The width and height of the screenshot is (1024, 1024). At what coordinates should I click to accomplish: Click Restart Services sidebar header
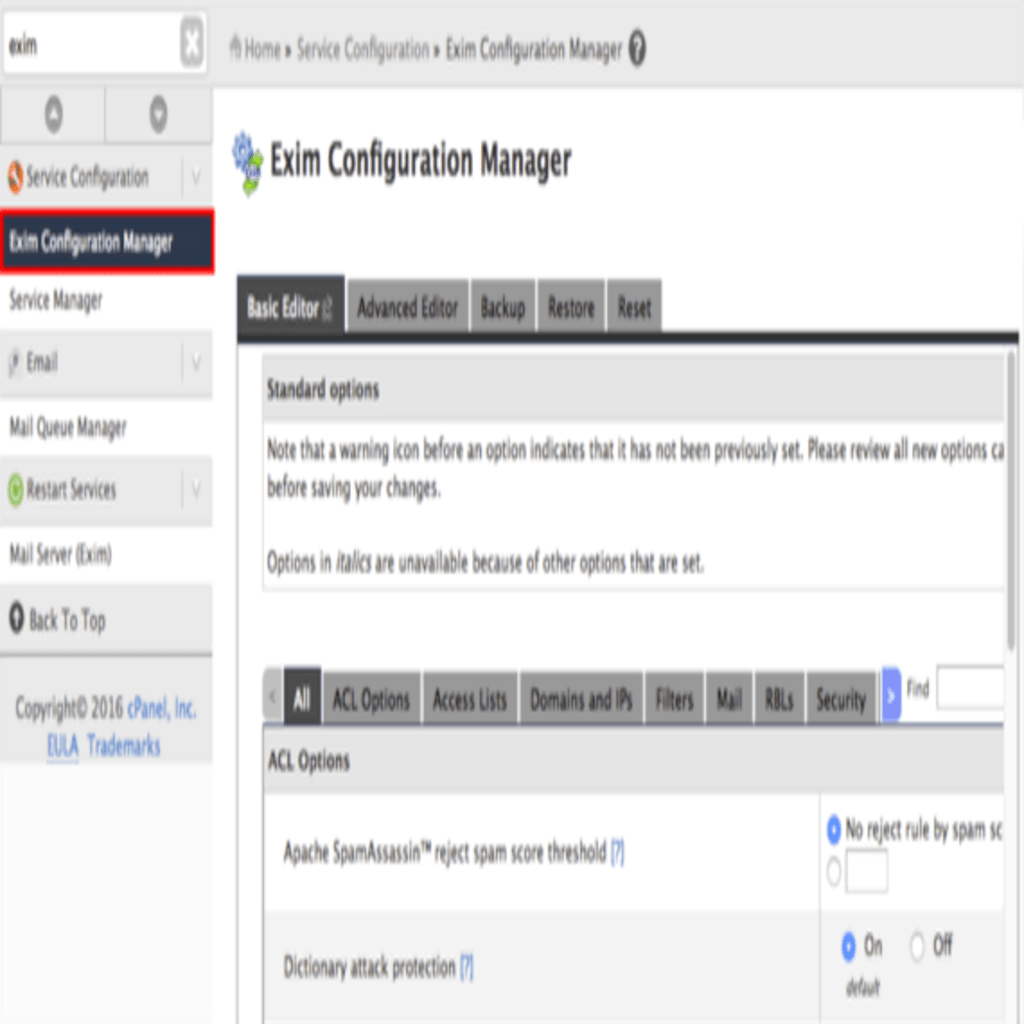(x=106, y=490)
